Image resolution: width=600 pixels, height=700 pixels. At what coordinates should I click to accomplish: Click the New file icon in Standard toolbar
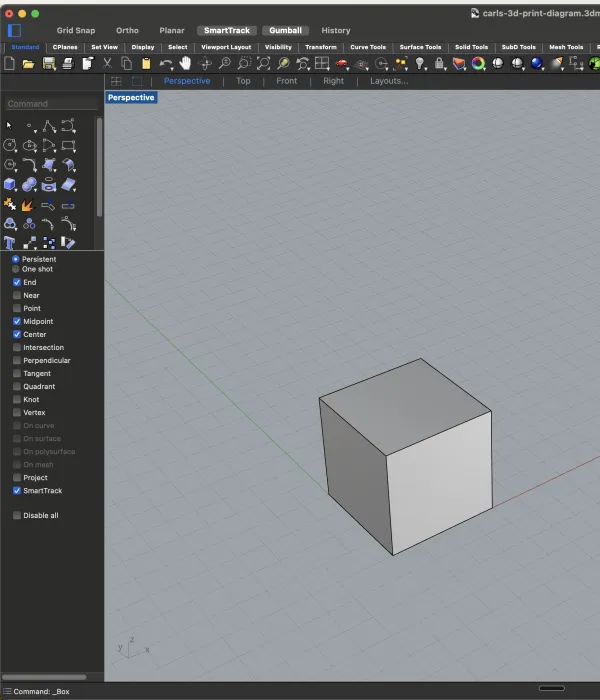pyautogui.click(x=9, y=63)
